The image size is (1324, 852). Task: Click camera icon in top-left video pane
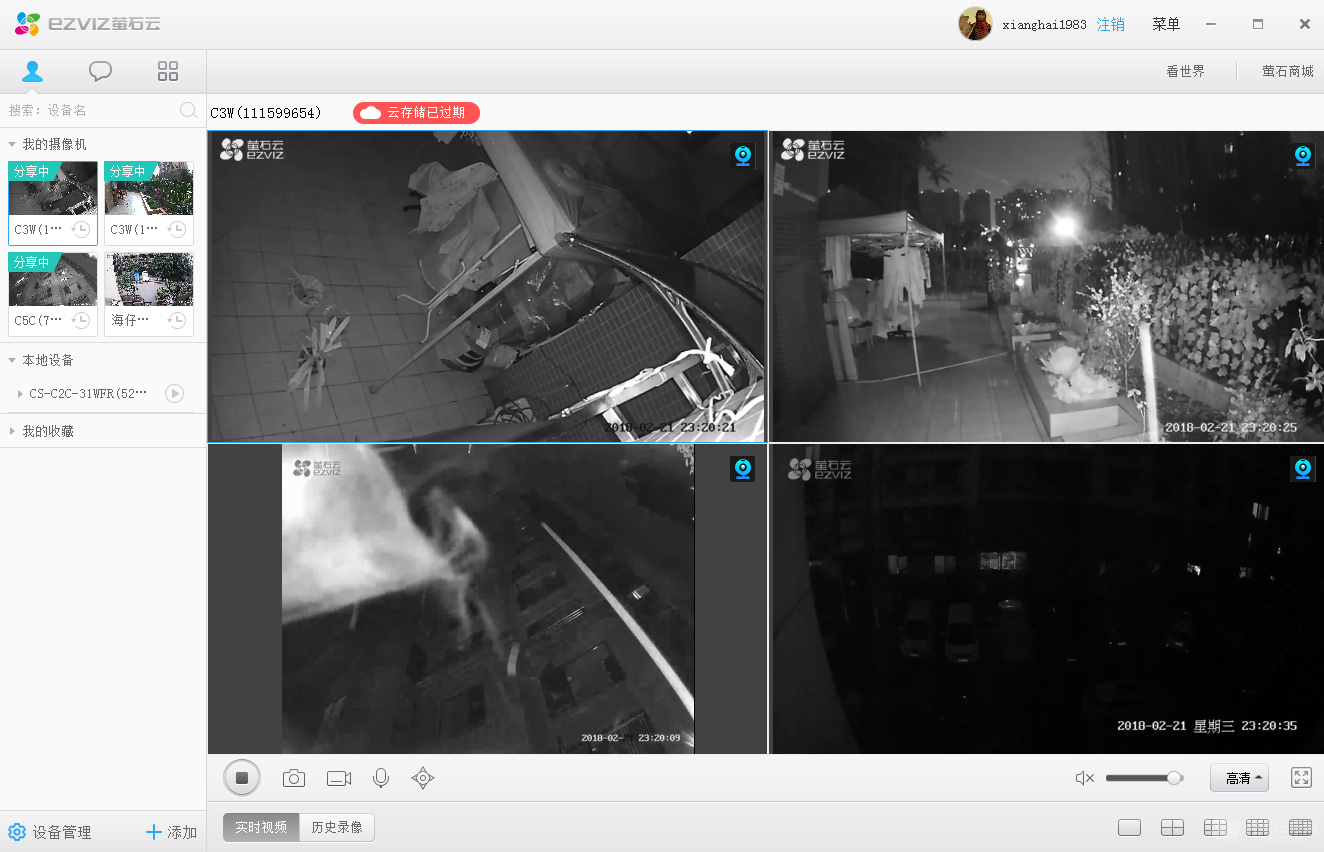(x=743, y=156)
